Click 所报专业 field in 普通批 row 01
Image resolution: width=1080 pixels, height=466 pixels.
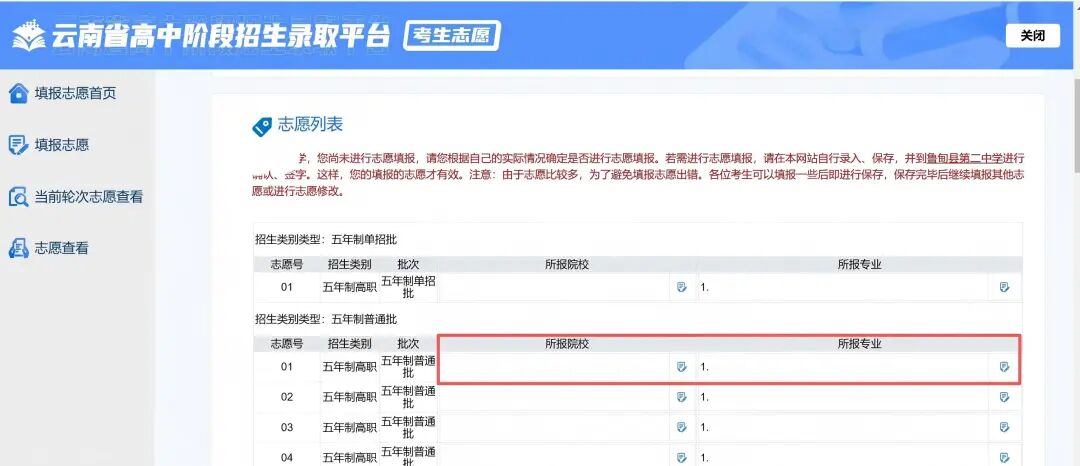[x=842, y=367]
